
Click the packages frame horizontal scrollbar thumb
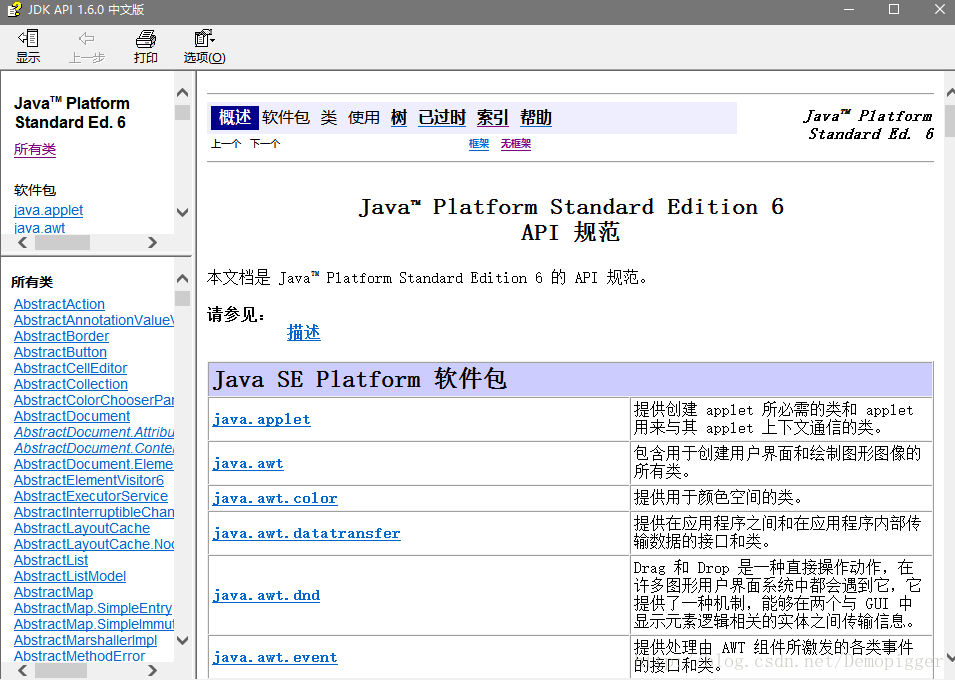point(62,242)
